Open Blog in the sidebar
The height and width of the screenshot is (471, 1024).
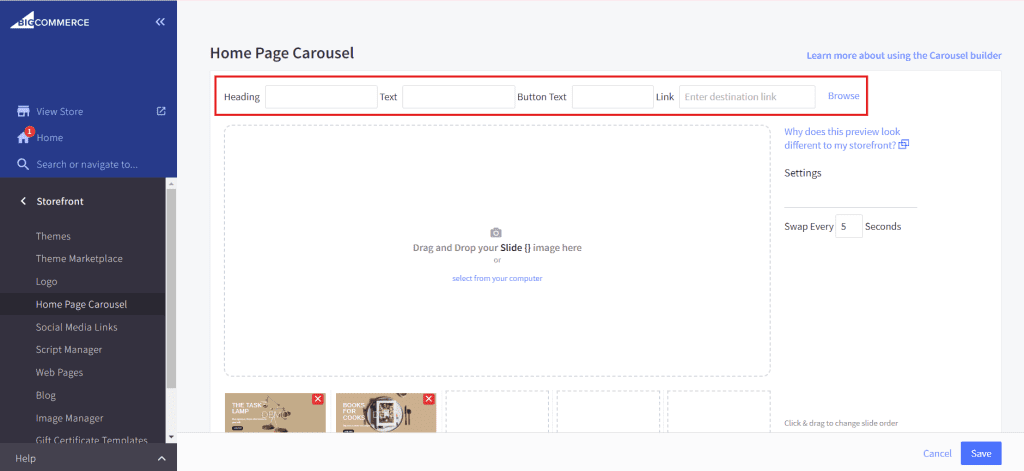pos(46,395)
